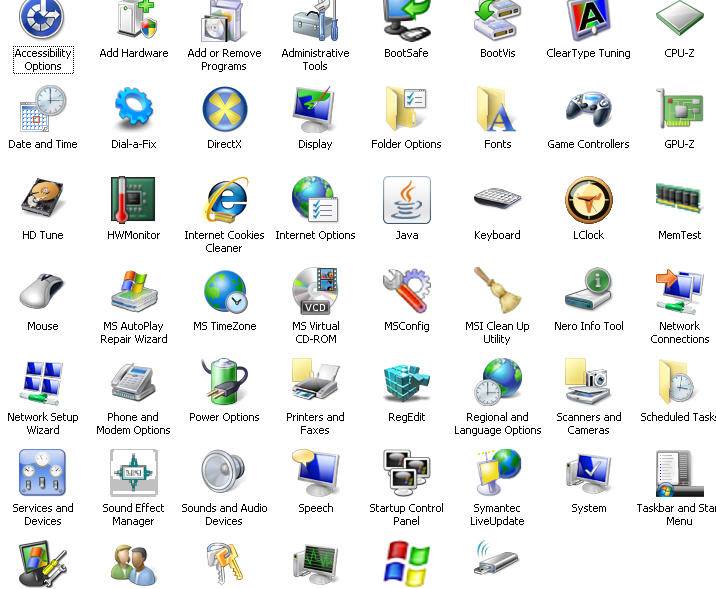Select the CPU-Z chip icon
Image resolution: width=716 pixels, height=589 pixels.
[x=679, y=18]
